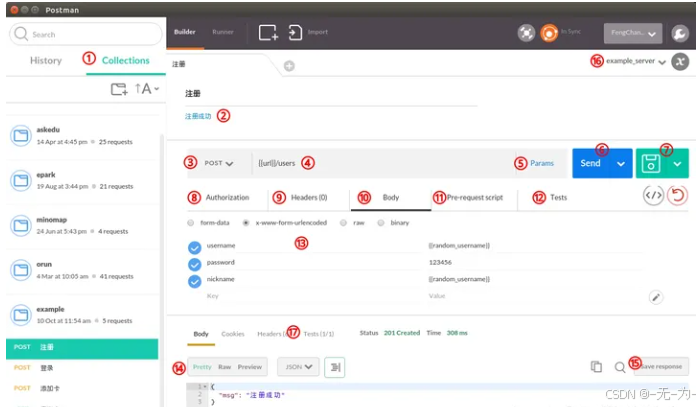Open the JSON response format dropdown
The width and height of the screenshot is (700, 407).
pyautogui.click(x=298, y=367)
